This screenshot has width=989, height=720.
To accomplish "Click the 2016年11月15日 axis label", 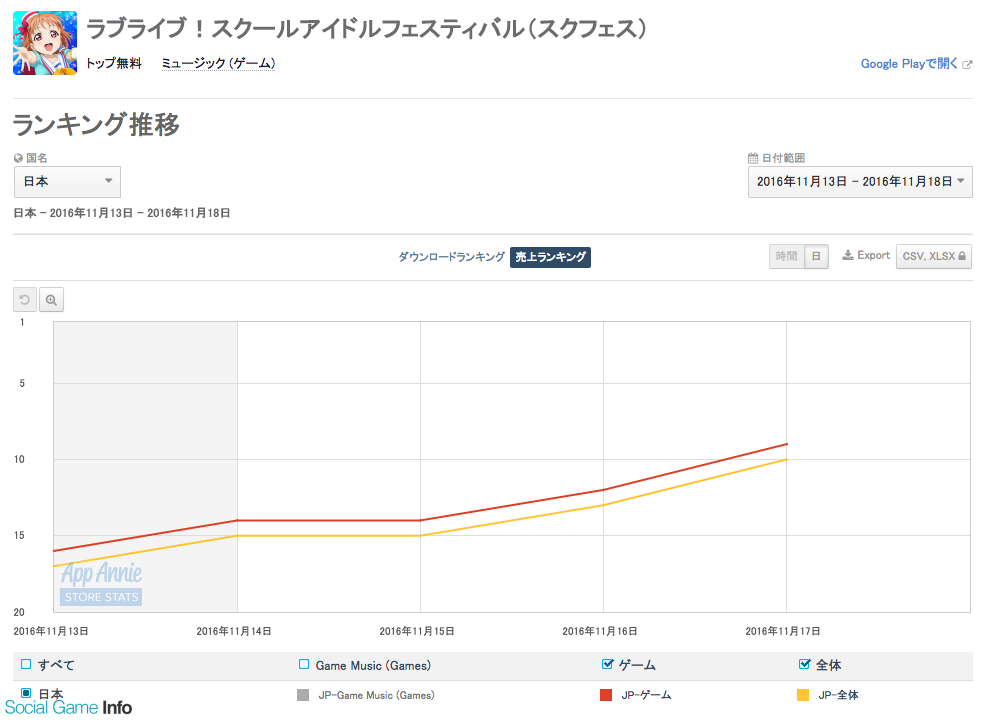I will pyautogui.click(x=417, y=631).
